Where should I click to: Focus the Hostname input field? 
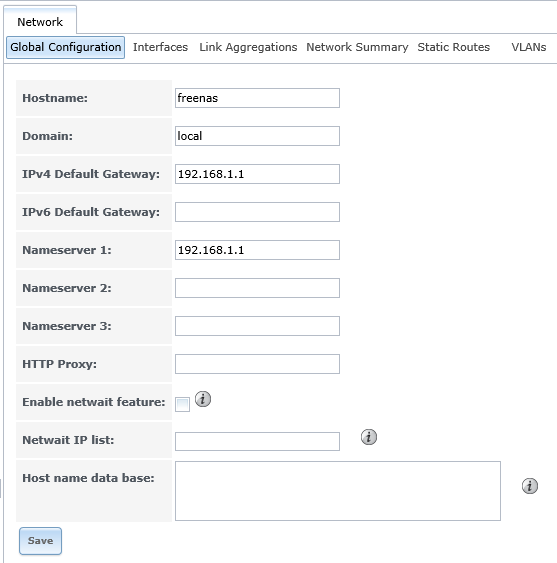257,98
